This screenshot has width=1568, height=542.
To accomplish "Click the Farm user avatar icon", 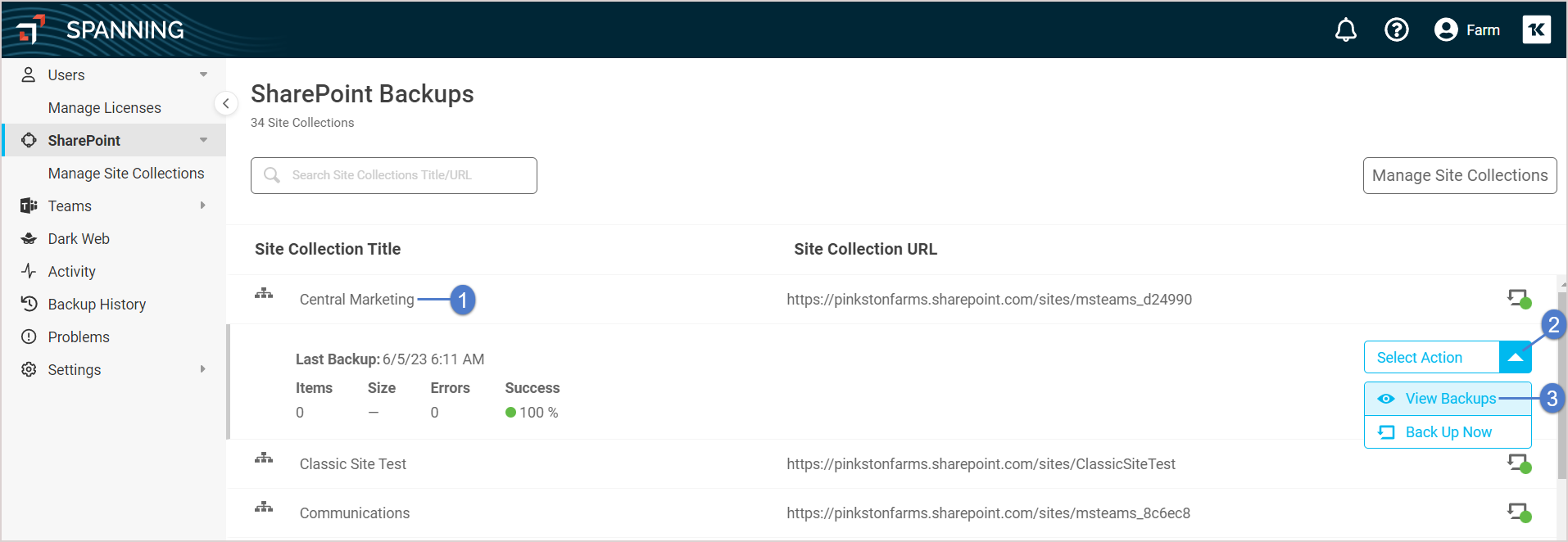I will pyautogui.click(x=1446, y=30).
